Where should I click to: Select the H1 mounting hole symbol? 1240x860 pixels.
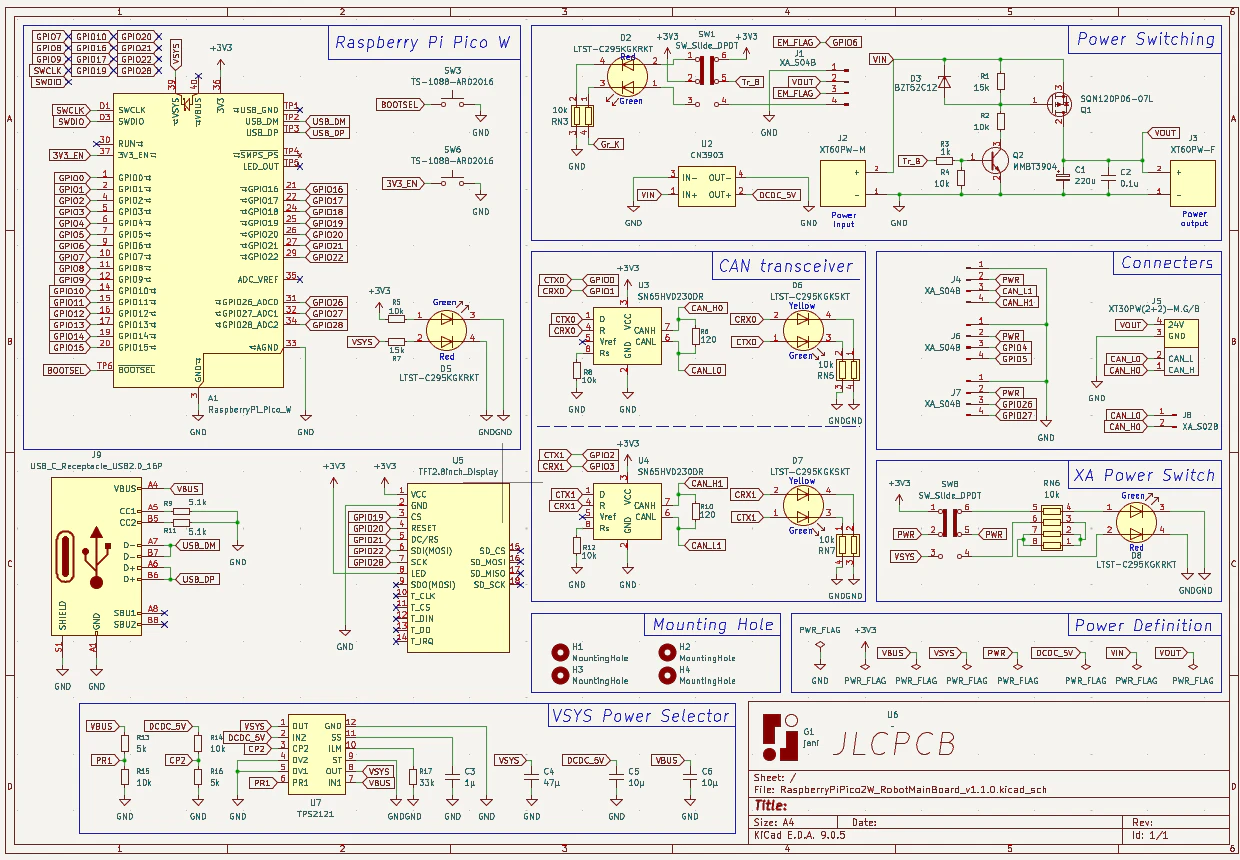tap(559, 652)
